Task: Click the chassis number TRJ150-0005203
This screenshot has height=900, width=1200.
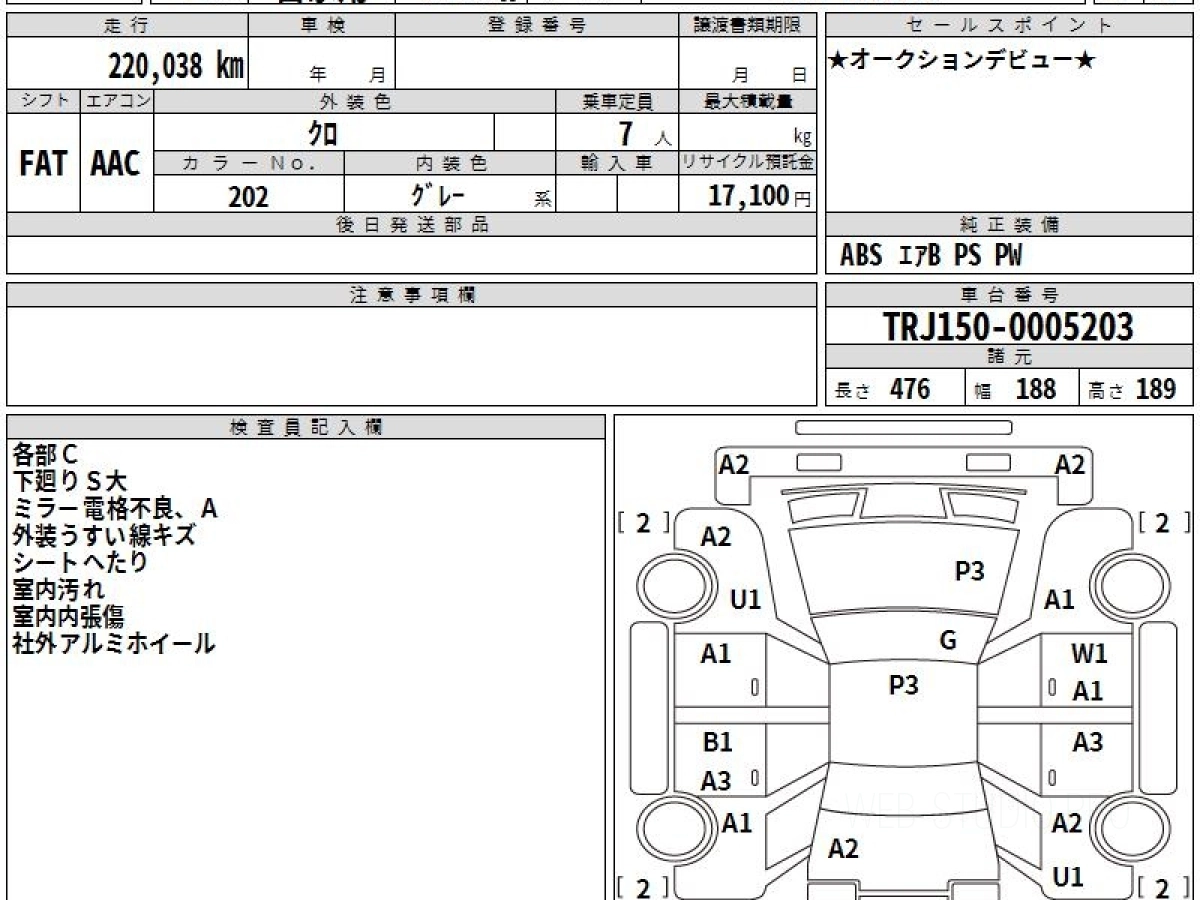Action: [1008, 326]
